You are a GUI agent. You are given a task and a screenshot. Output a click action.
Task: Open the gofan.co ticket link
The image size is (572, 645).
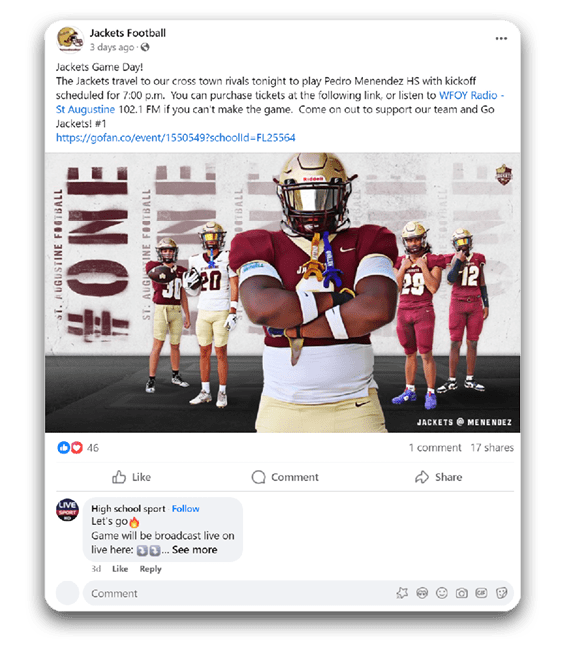pyautogui.click(x=176, y=138)
